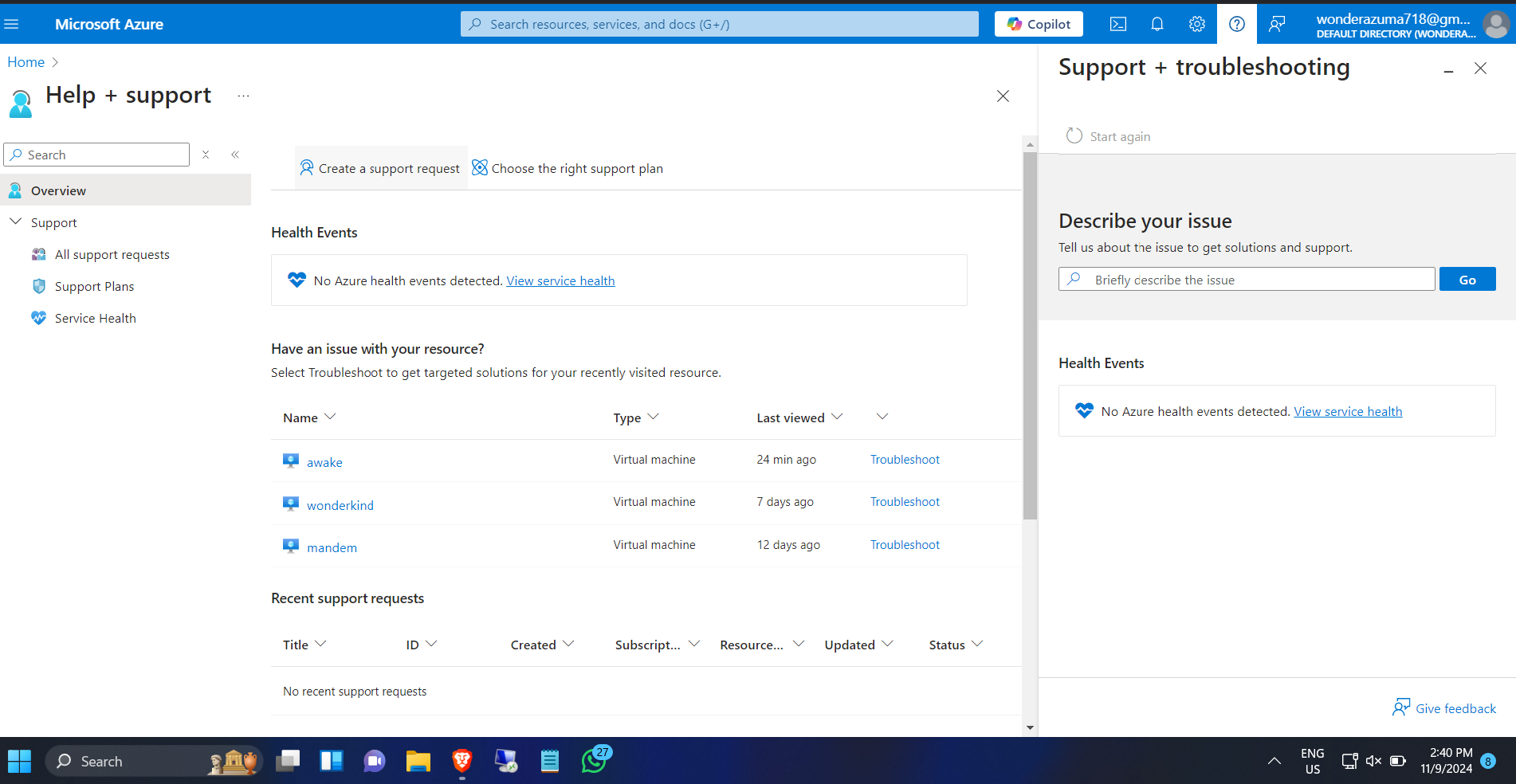Viewport: 1516px width, 784px height.
Task: Sort support requests by Status
Action: (956, 645)
